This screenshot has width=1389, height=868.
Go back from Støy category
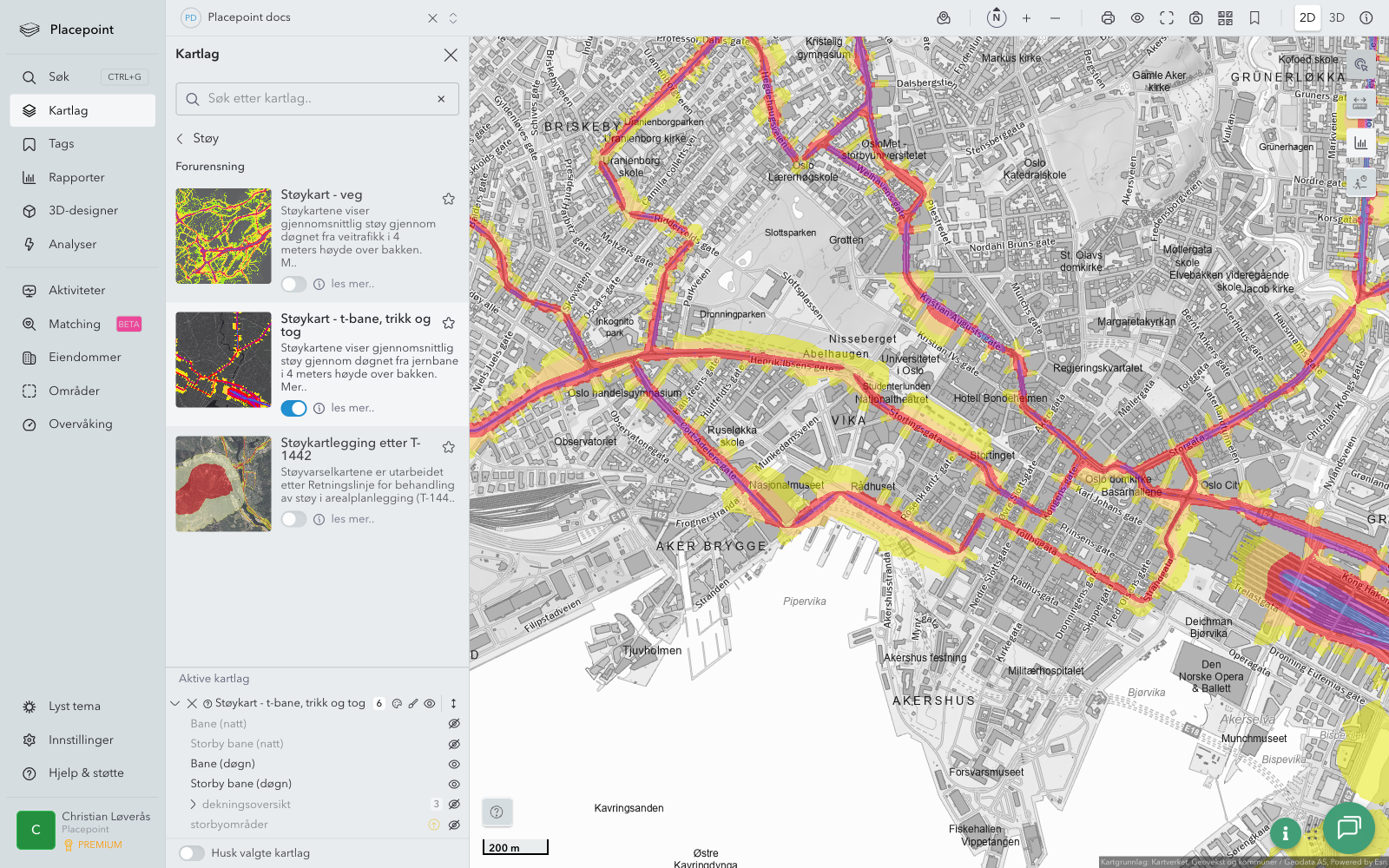pos(181,139)
